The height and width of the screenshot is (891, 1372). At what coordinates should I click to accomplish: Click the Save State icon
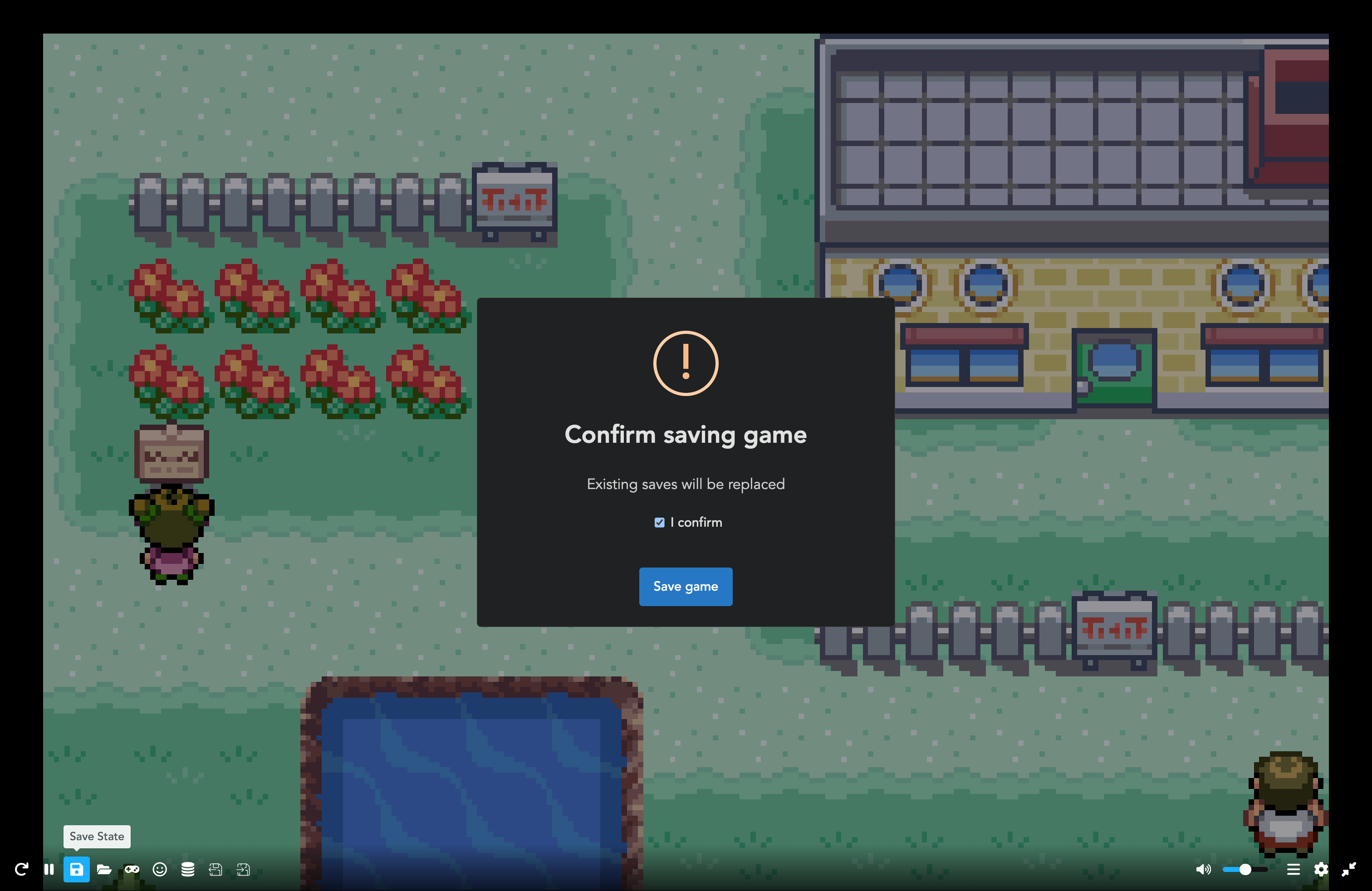tap(78, 869)
